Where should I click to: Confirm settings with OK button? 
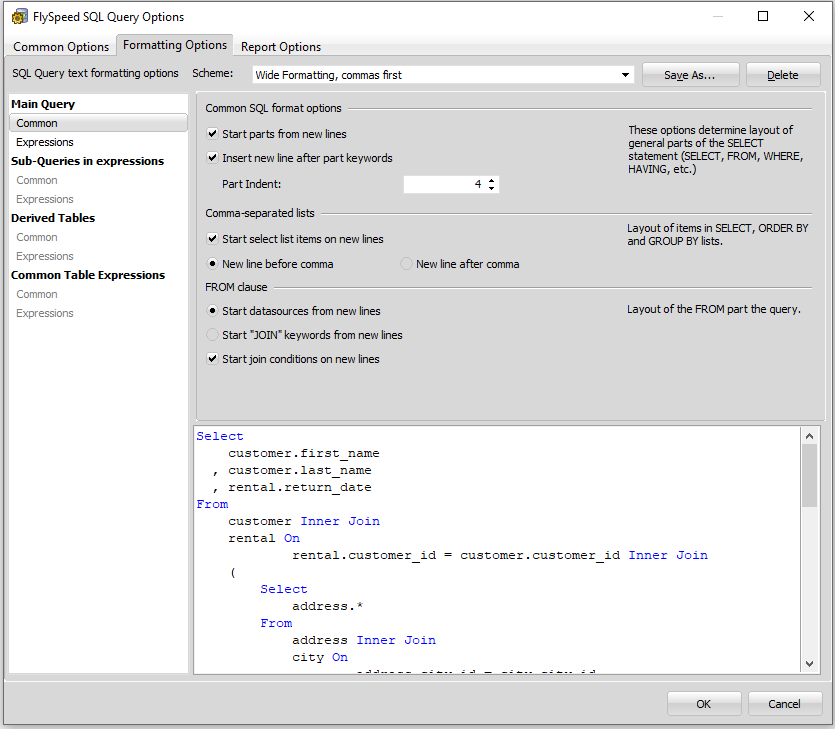click(x=704, y=703)
